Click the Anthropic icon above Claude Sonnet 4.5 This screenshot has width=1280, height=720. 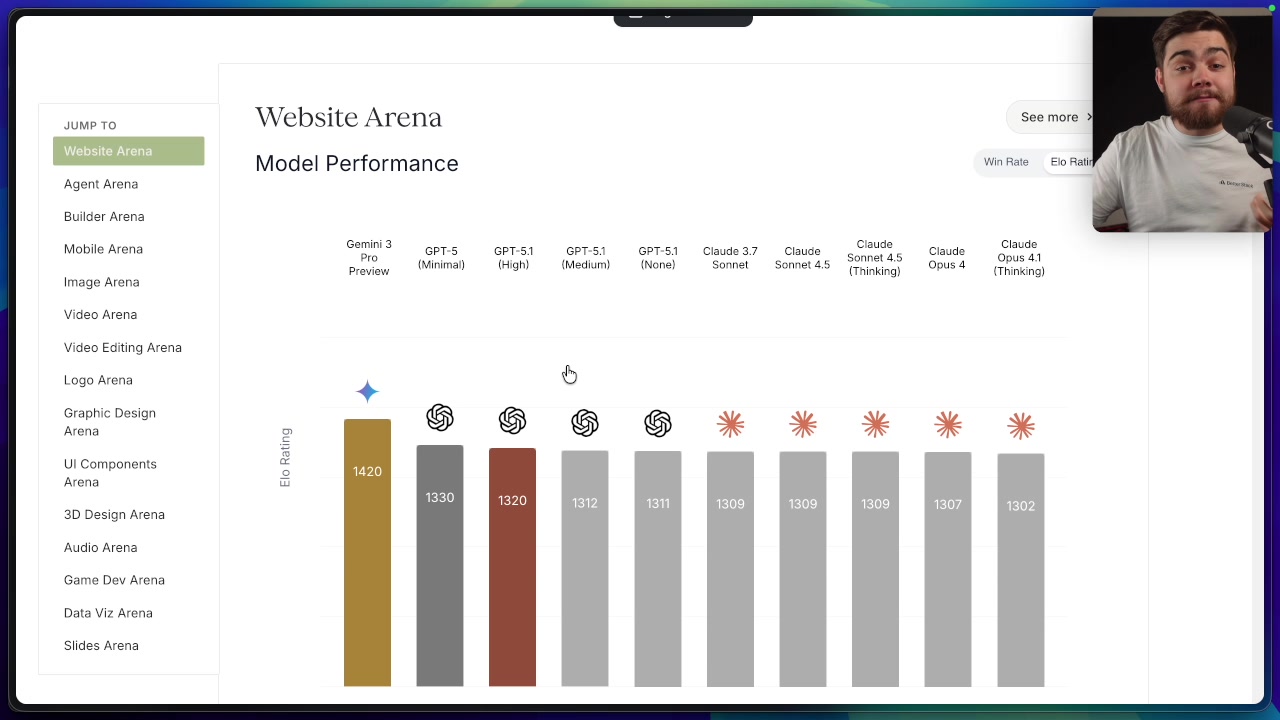click(802, 424)
